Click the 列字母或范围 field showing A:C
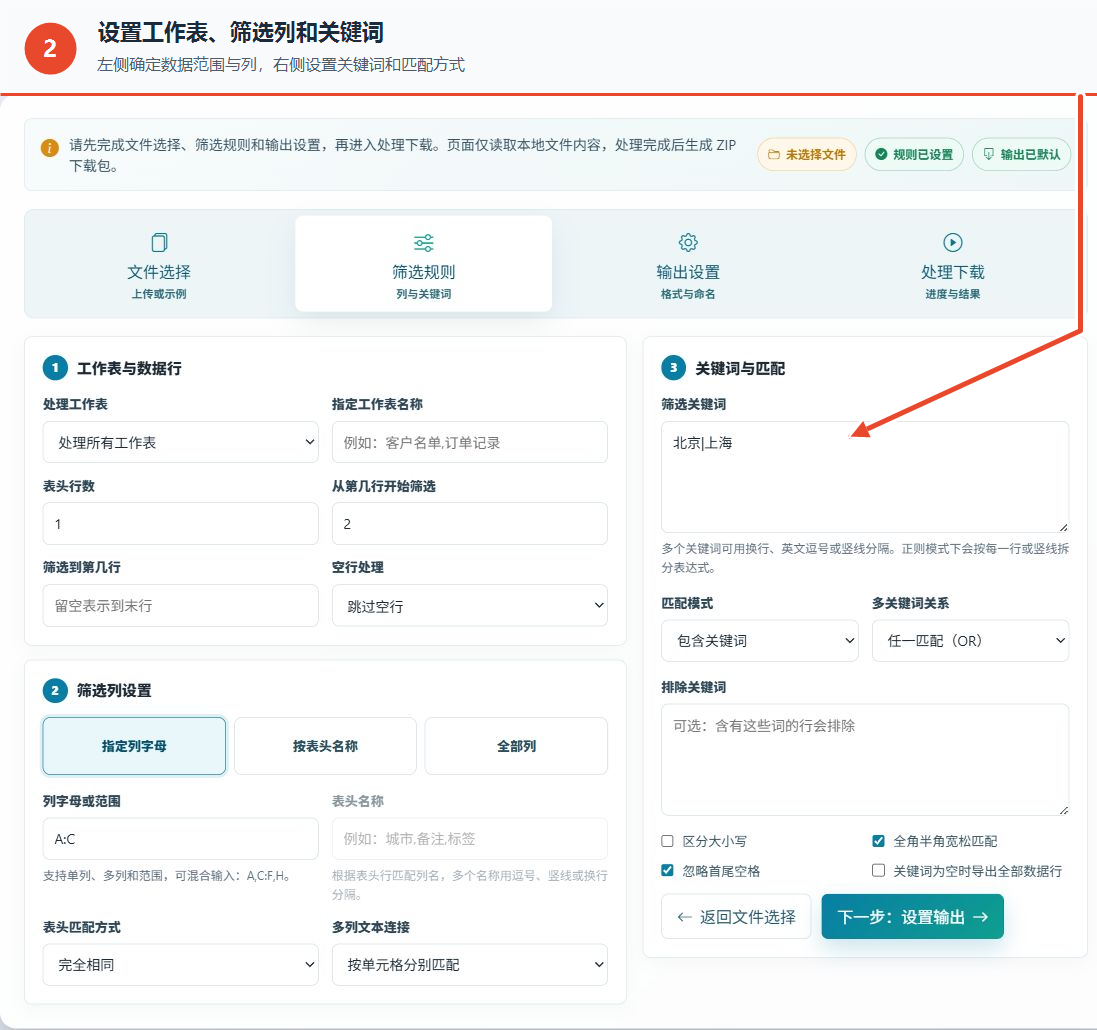Screen dimensions: 1097x1030 coord(181,839)
